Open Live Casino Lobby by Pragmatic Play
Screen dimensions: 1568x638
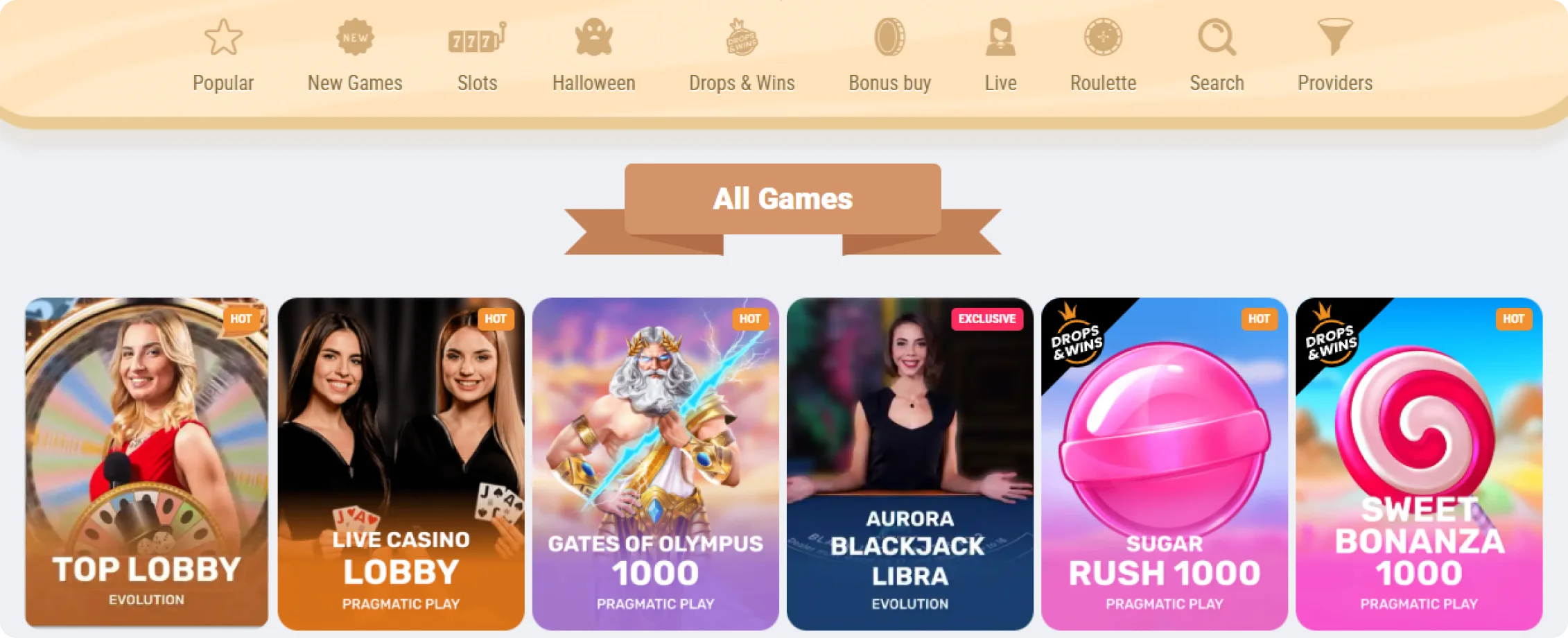click(x=401, y=464)
